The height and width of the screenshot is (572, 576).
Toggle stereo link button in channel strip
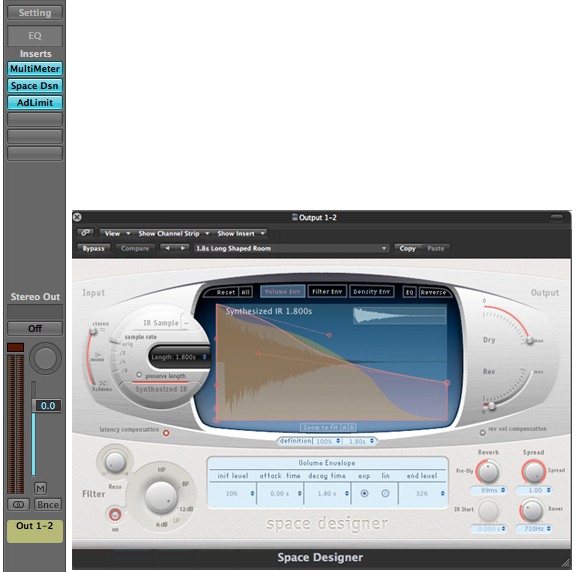pyautogui.click(x=18, y=505)
